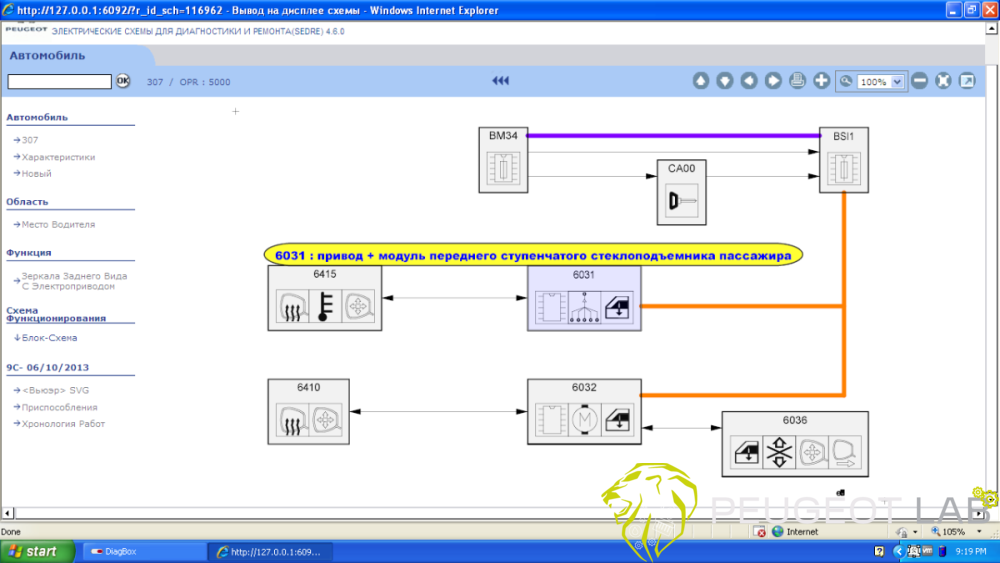Open diagram in new window icon
The height and width of the screenshot is (563, 1000).
coord(967,81)
